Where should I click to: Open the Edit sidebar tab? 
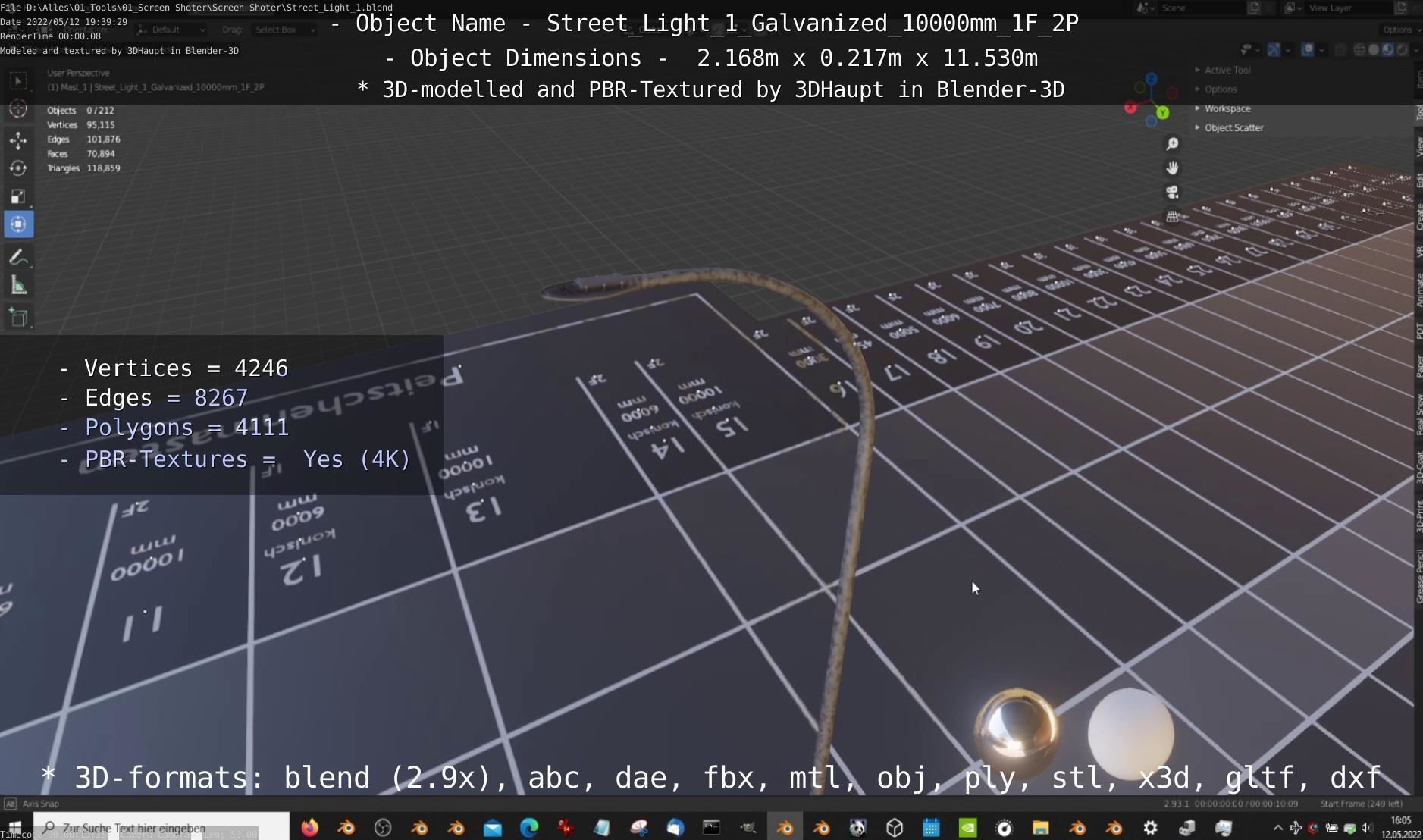click(x=1418, y=180)
